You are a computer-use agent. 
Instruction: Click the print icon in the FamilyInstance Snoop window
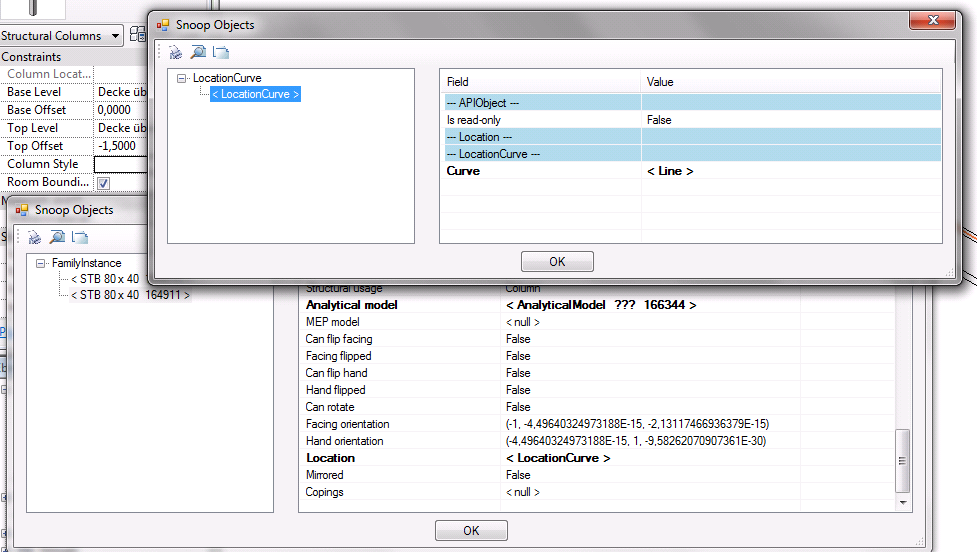35,237
